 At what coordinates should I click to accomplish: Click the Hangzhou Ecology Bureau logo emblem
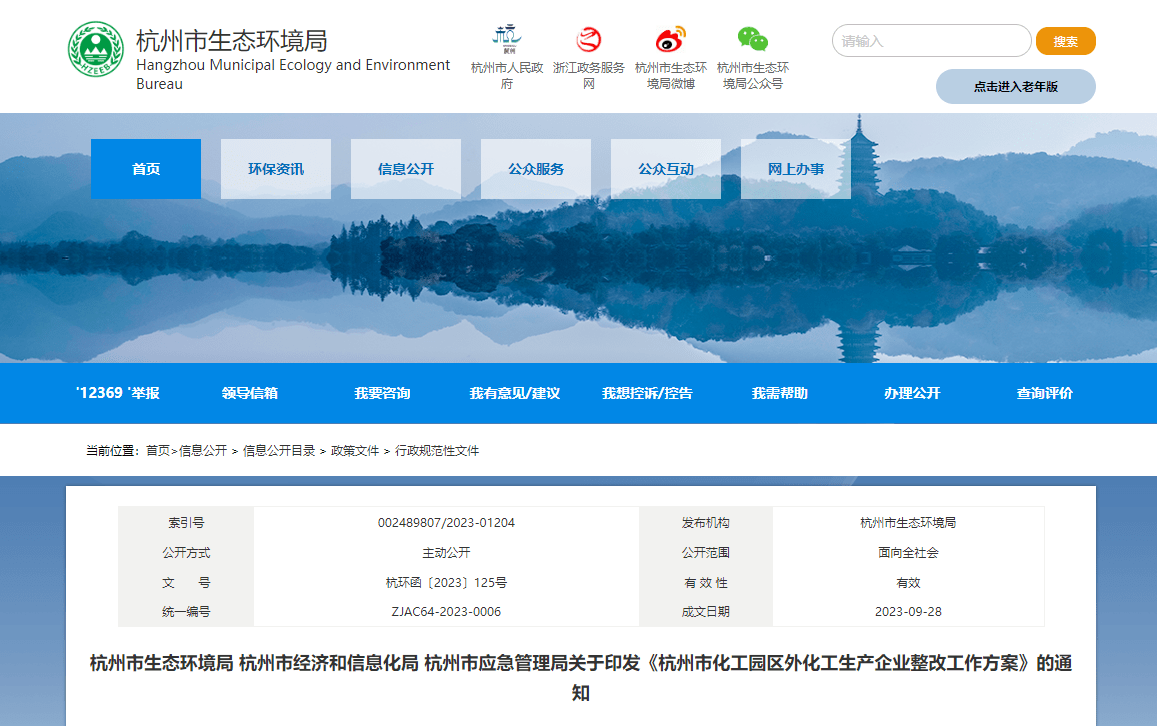[96, 50]
